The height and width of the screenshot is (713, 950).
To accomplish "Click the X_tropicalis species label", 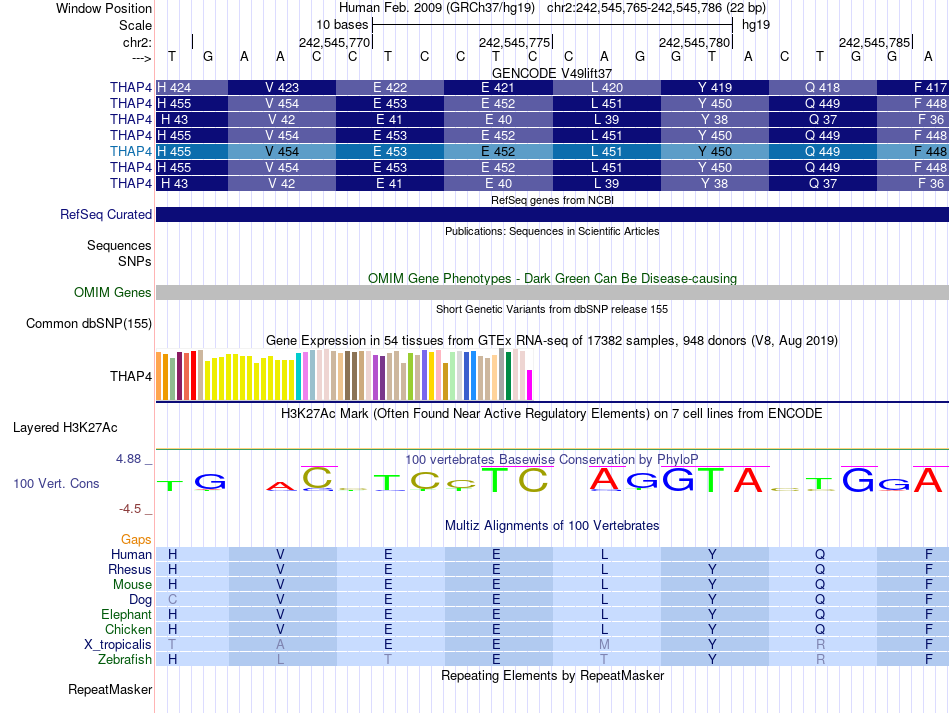I will (x=118, y=645).
